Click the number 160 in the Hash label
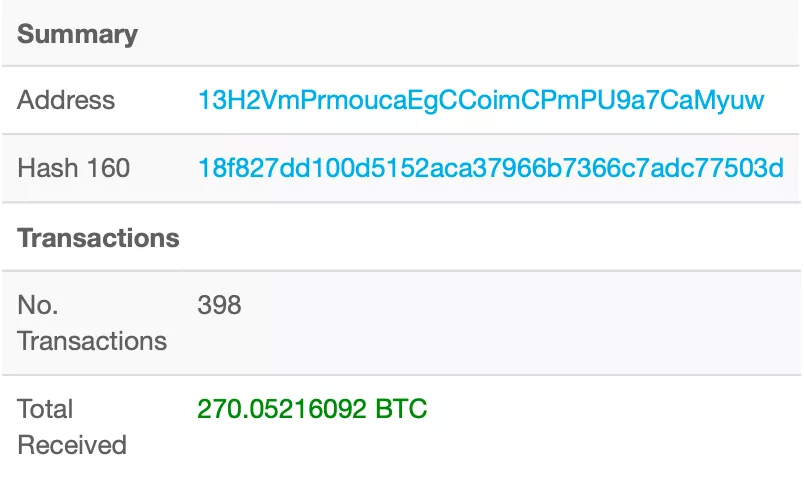Image resolution: width=804 pixels, height=477 pixels. (106, 168)
